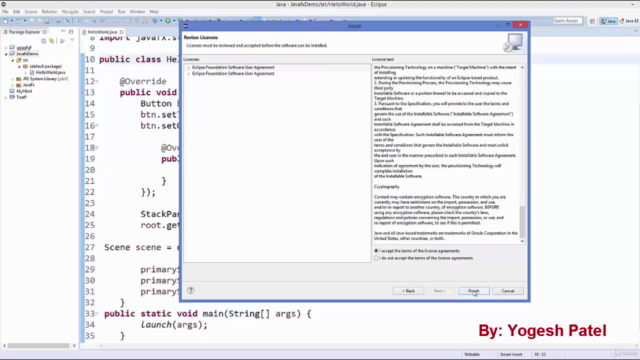
Task: Switch to the Java EE perspective
Action: (x=630, y=21)
